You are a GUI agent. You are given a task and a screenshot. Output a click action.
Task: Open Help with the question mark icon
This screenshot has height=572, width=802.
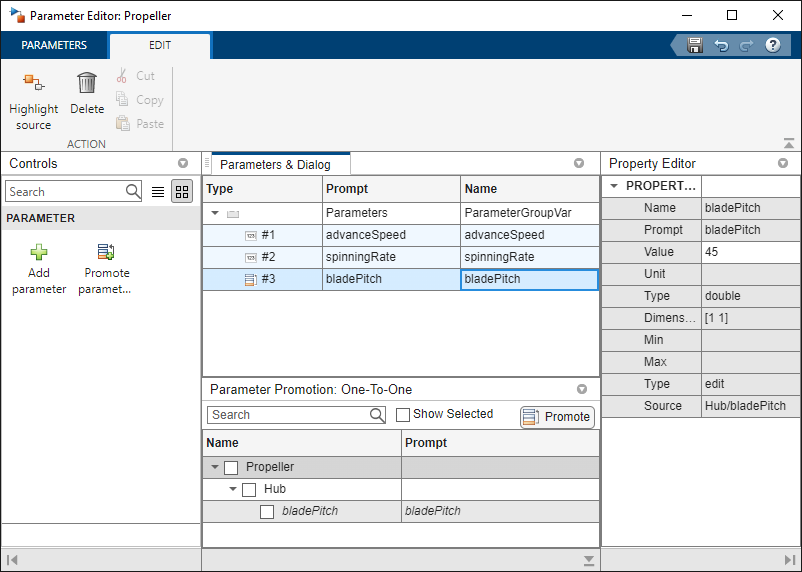point(772,46)
